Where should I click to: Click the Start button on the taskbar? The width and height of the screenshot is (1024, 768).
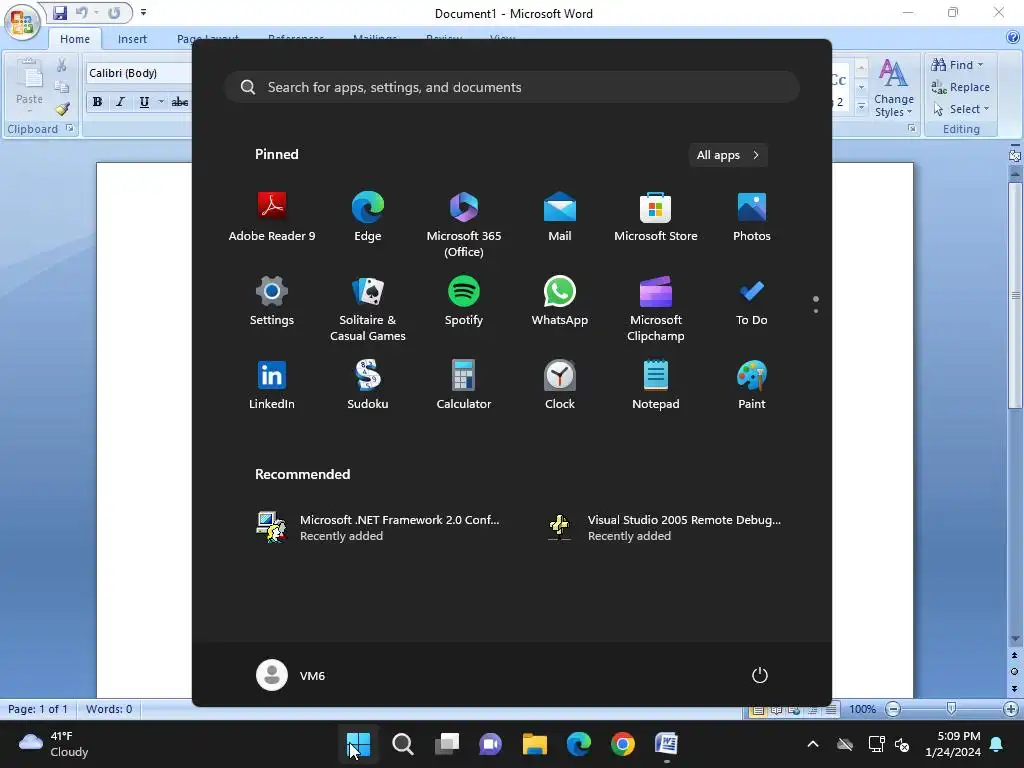coord(359,744)
